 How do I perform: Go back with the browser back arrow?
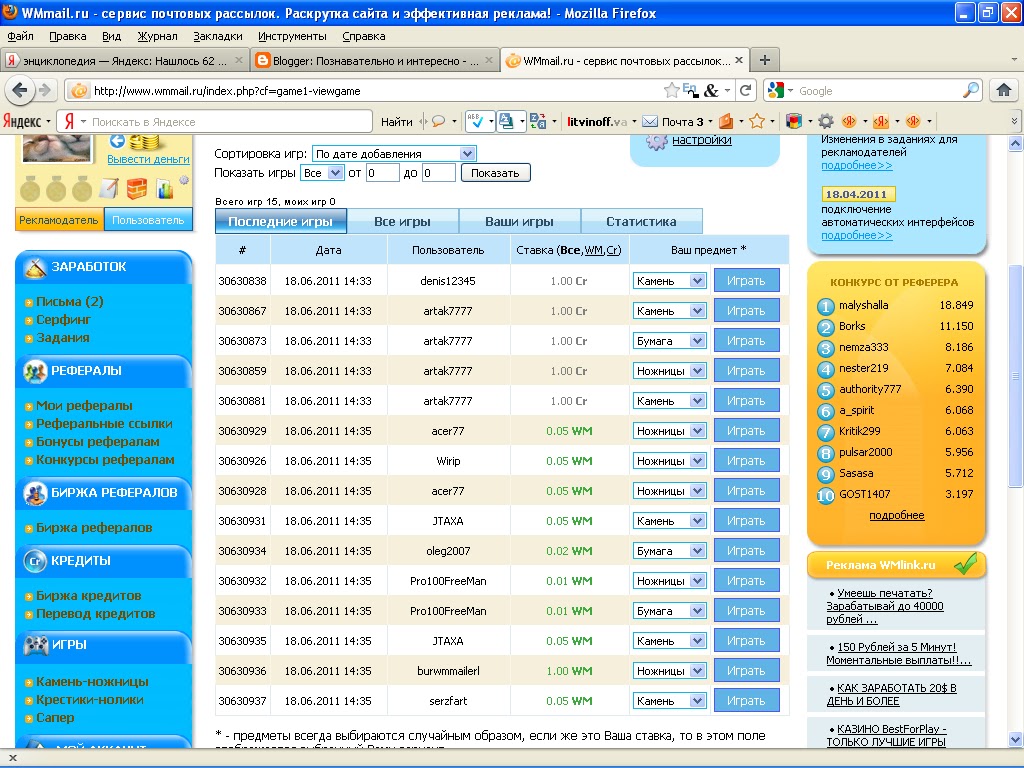click(20, 90)
